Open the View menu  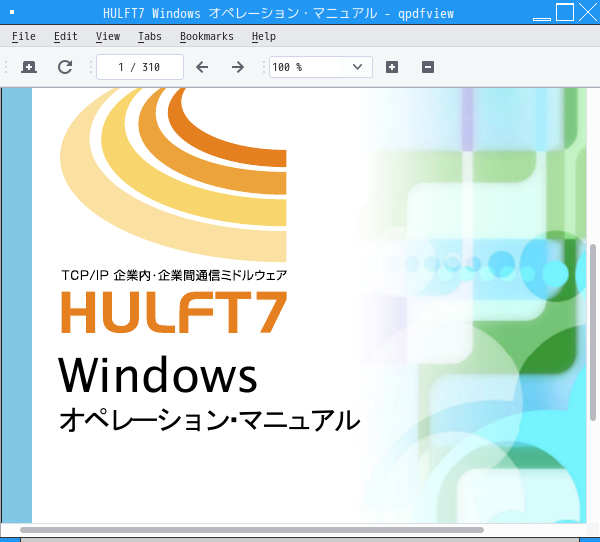[x=108, y=36]
